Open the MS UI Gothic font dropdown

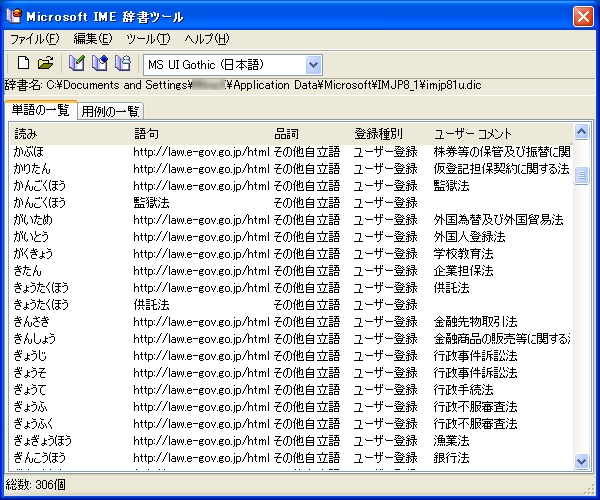(313, 65)
